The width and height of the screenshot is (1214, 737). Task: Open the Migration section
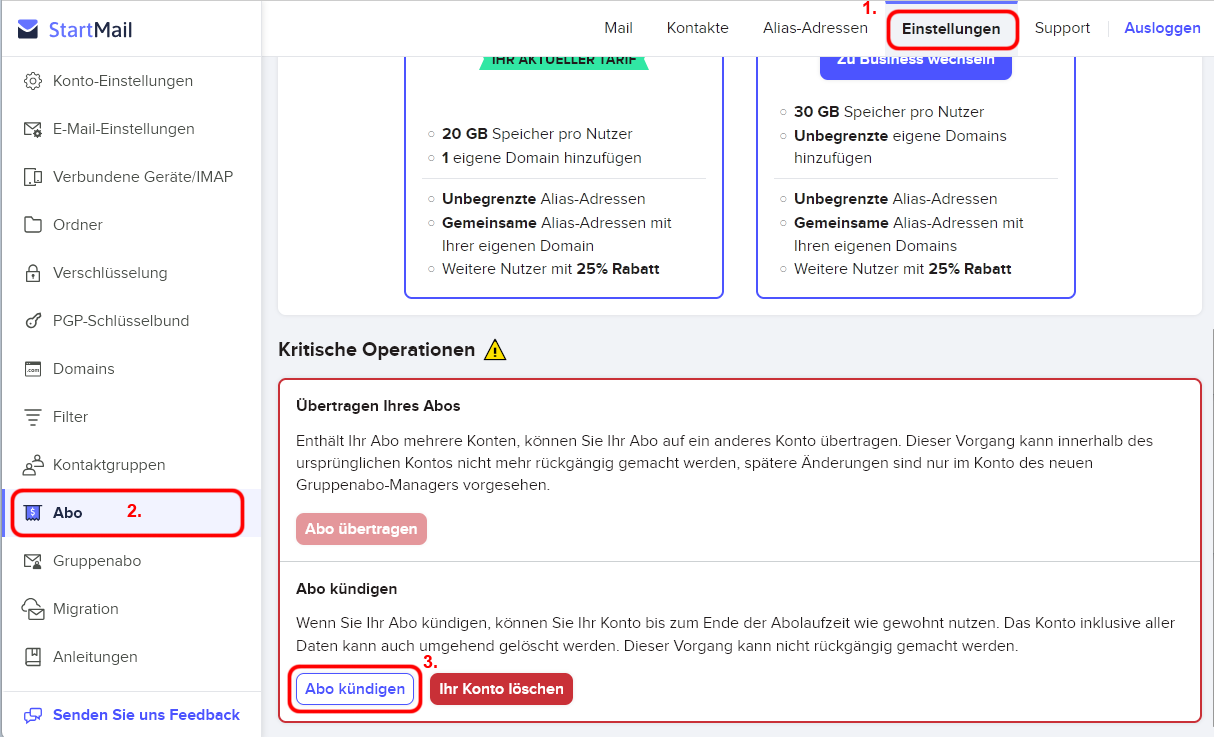click(131, 609)
